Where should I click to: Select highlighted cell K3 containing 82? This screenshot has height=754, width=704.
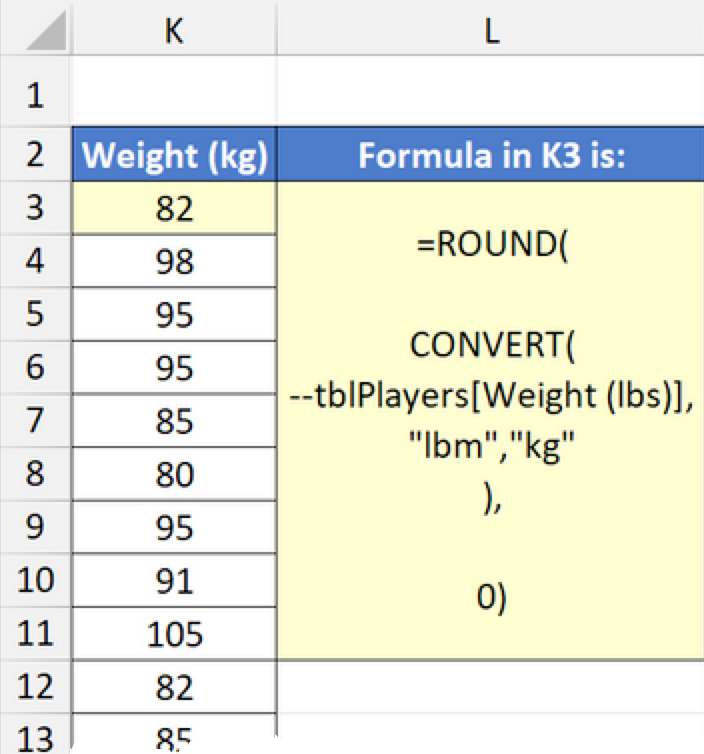click(x=174, y=209)
